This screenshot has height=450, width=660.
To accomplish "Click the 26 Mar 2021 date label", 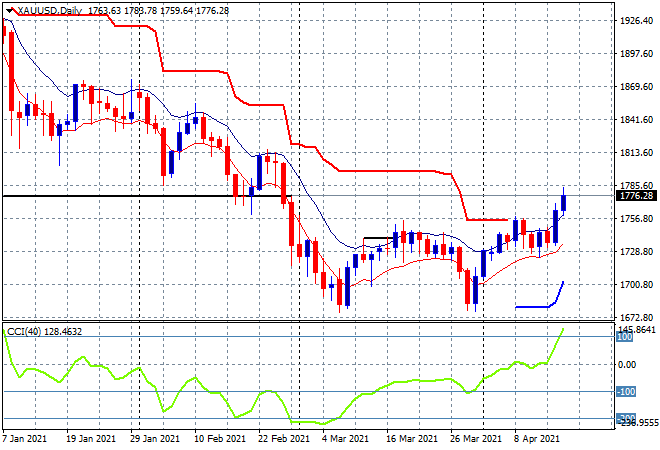I will pyautogui.click(x=476, y=439).
